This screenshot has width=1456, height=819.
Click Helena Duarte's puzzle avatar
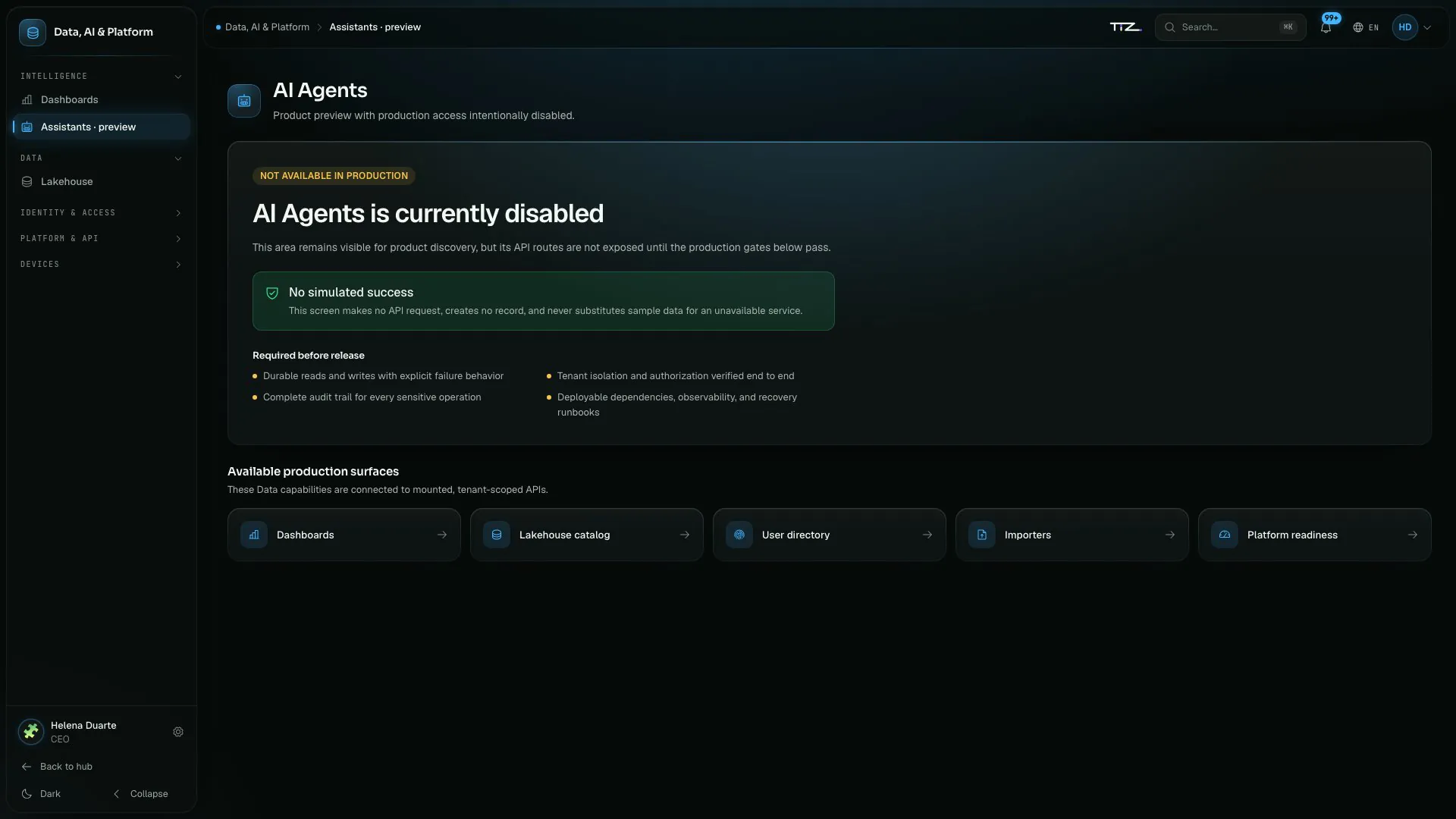(x=31, y=732)
